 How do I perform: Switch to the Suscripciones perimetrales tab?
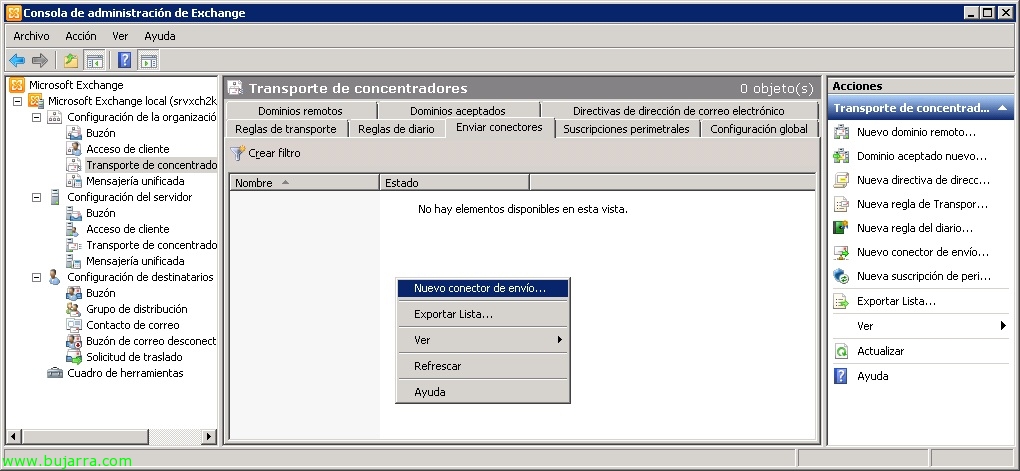[x=626, y=129]
